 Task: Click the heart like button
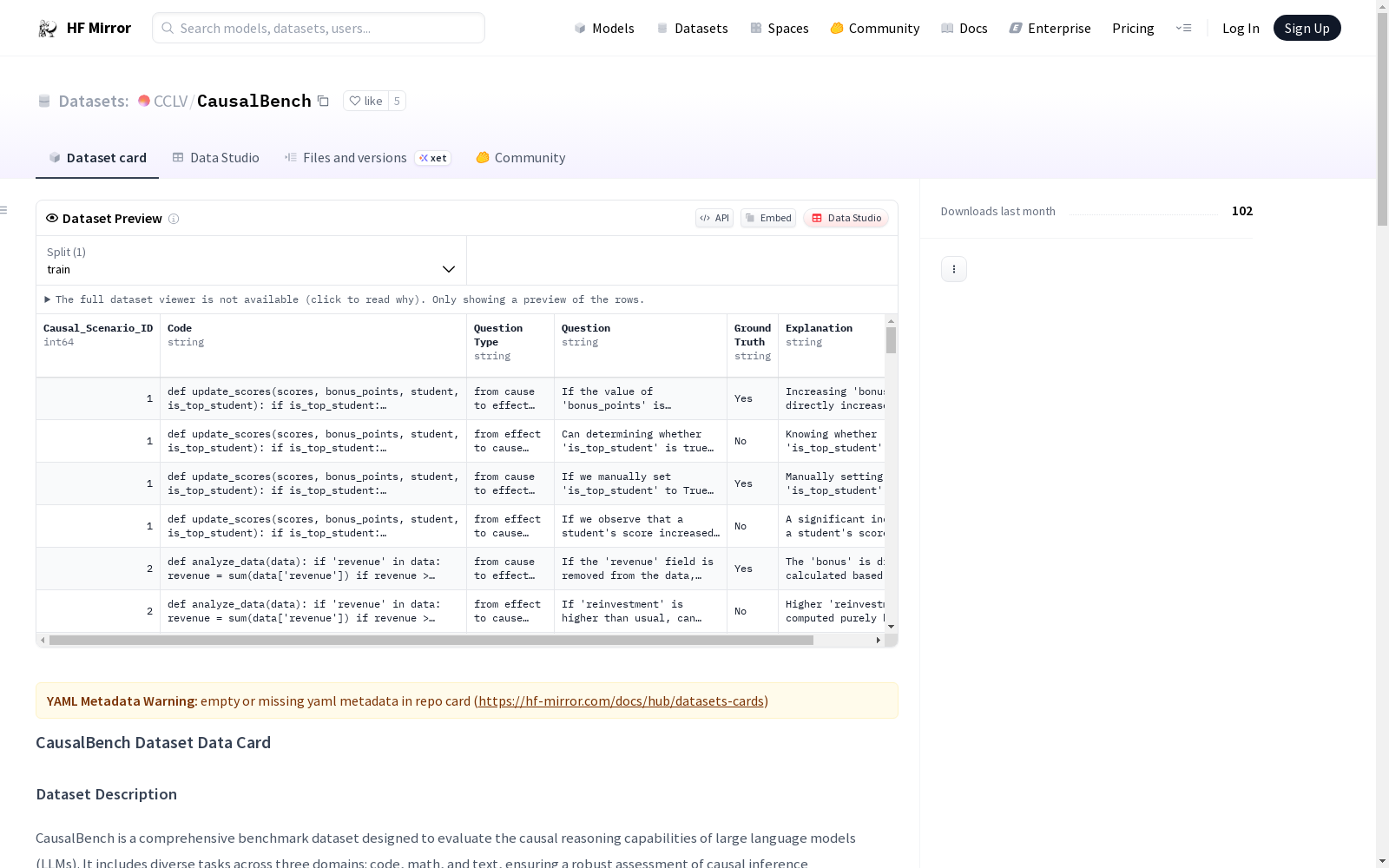(365, 101)
